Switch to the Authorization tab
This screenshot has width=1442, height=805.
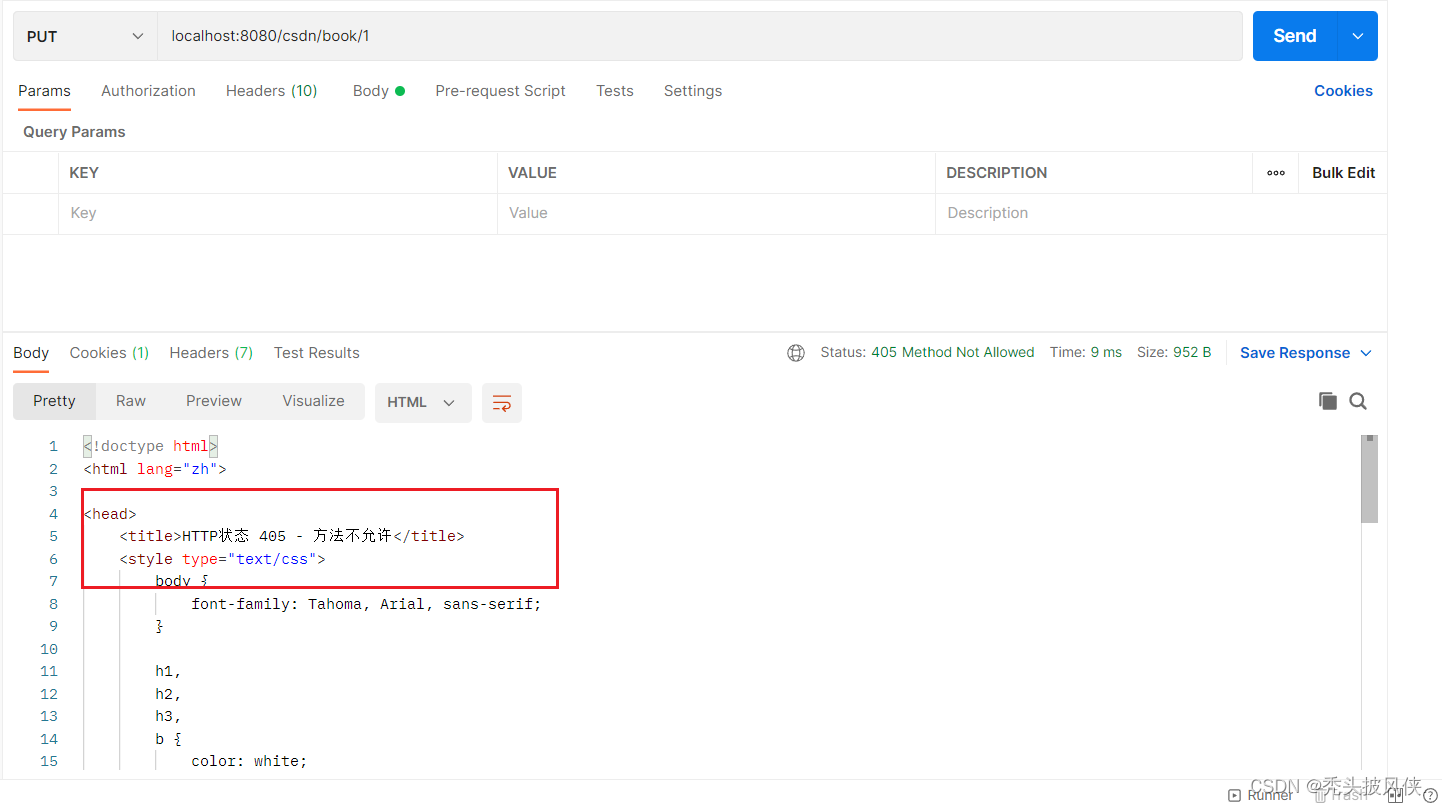point(148,91)
